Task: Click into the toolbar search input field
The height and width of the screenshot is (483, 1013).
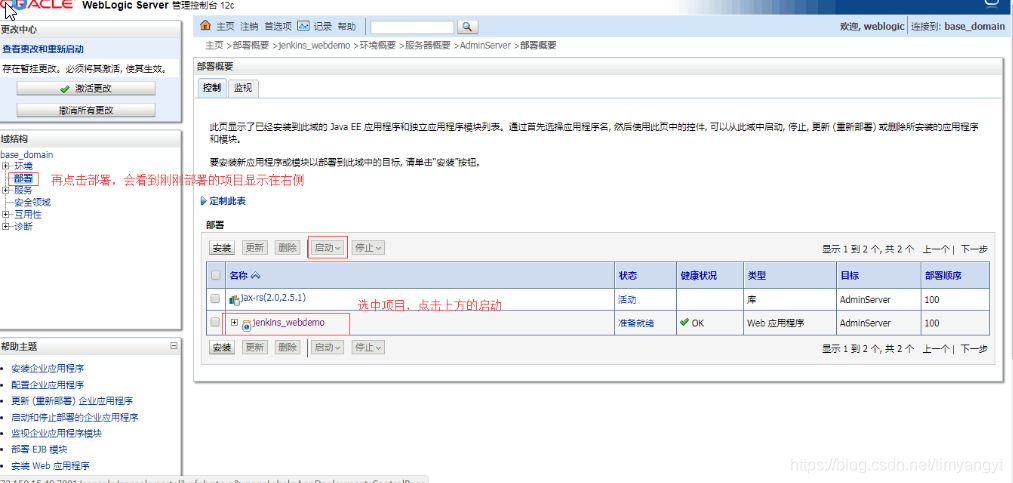Action: click(x=412, y=26)
